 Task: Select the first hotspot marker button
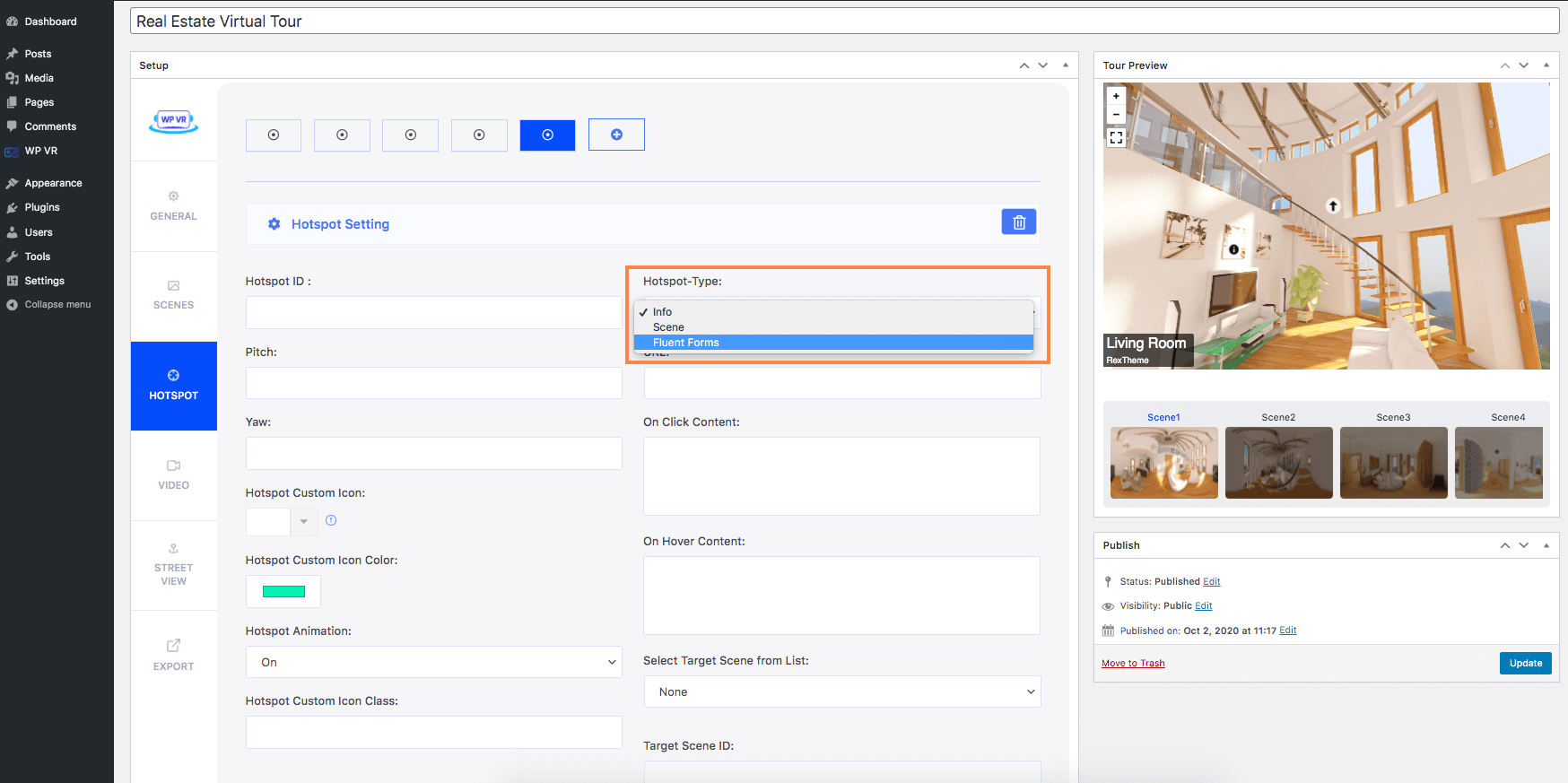(274, 135)
